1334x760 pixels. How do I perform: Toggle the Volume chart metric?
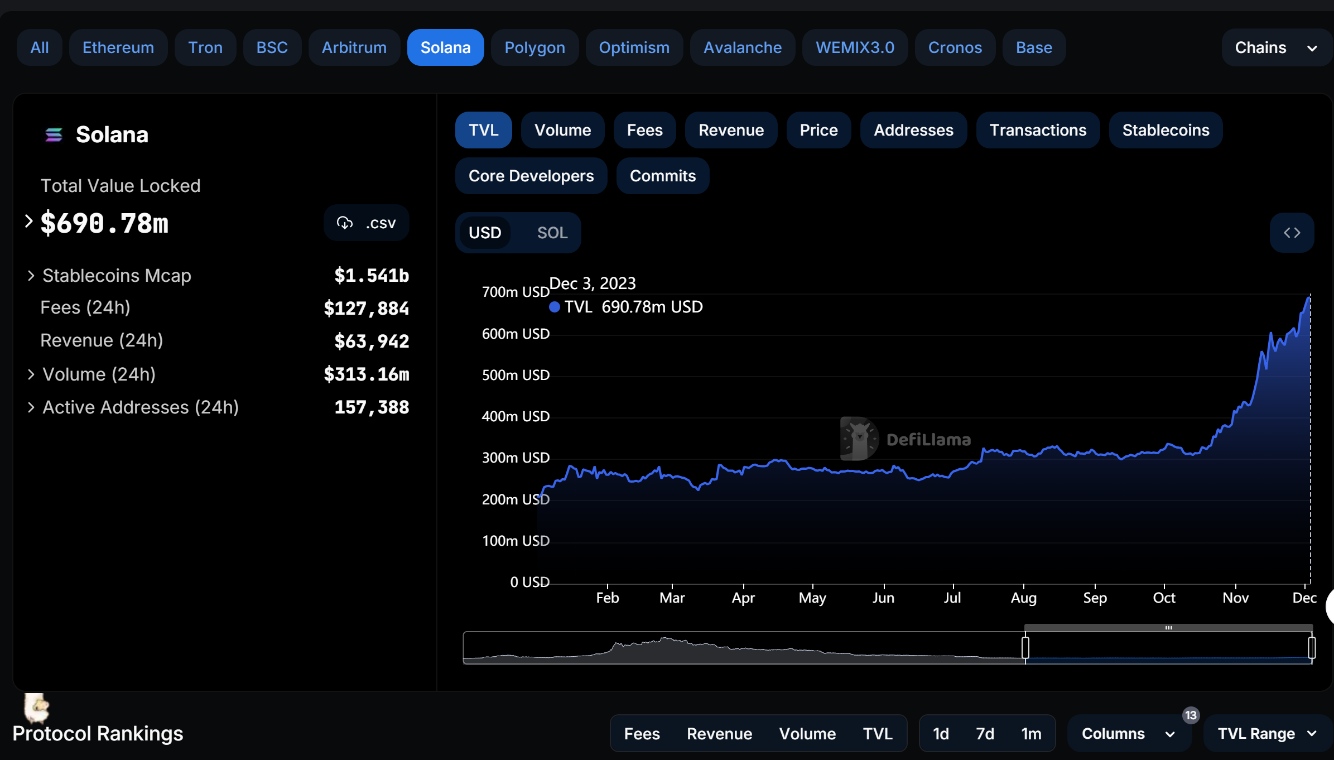(x=562, y=130)
